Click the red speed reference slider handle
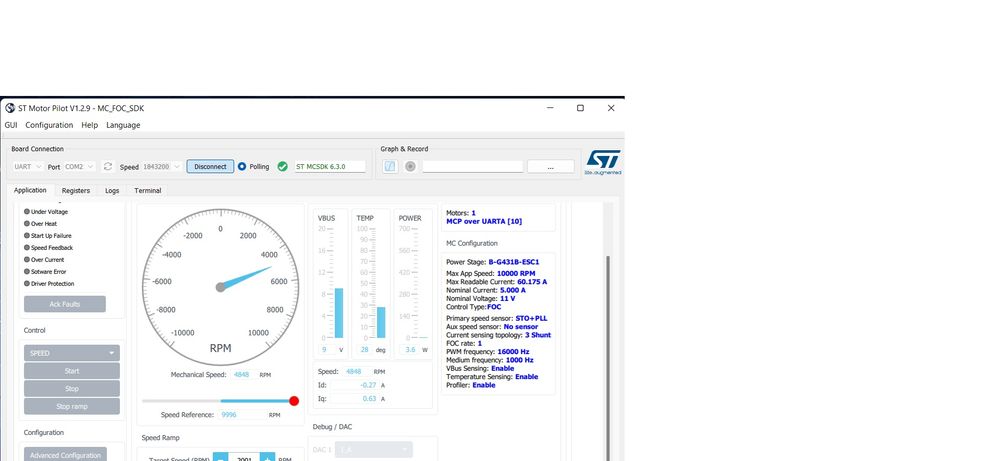The height and width of the screenshot is (461, 998). click(x=294, y=401)
